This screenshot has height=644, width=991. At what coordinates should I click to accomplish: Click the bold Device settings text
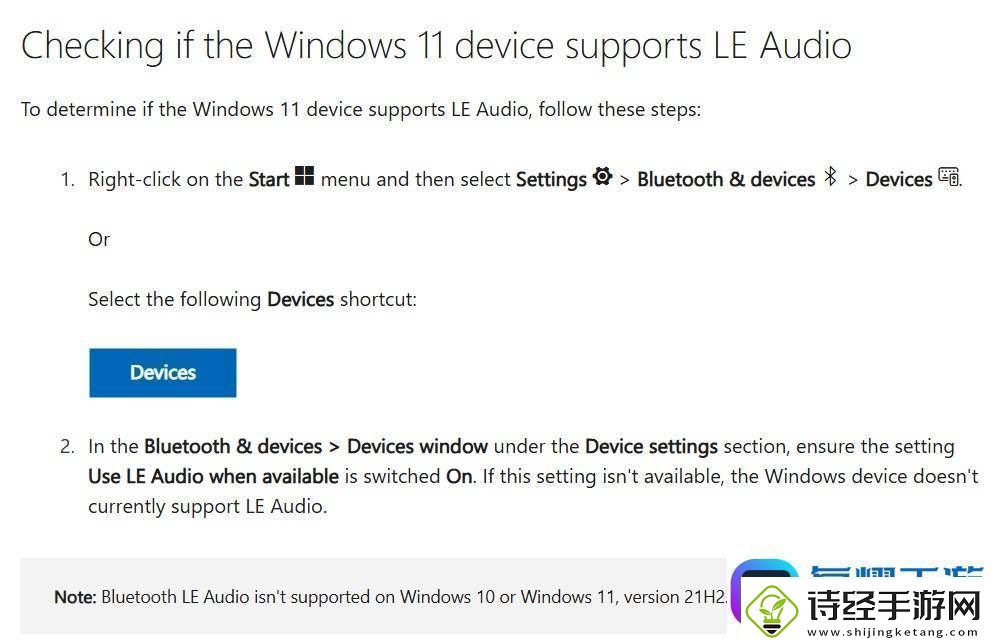[651, 446]
